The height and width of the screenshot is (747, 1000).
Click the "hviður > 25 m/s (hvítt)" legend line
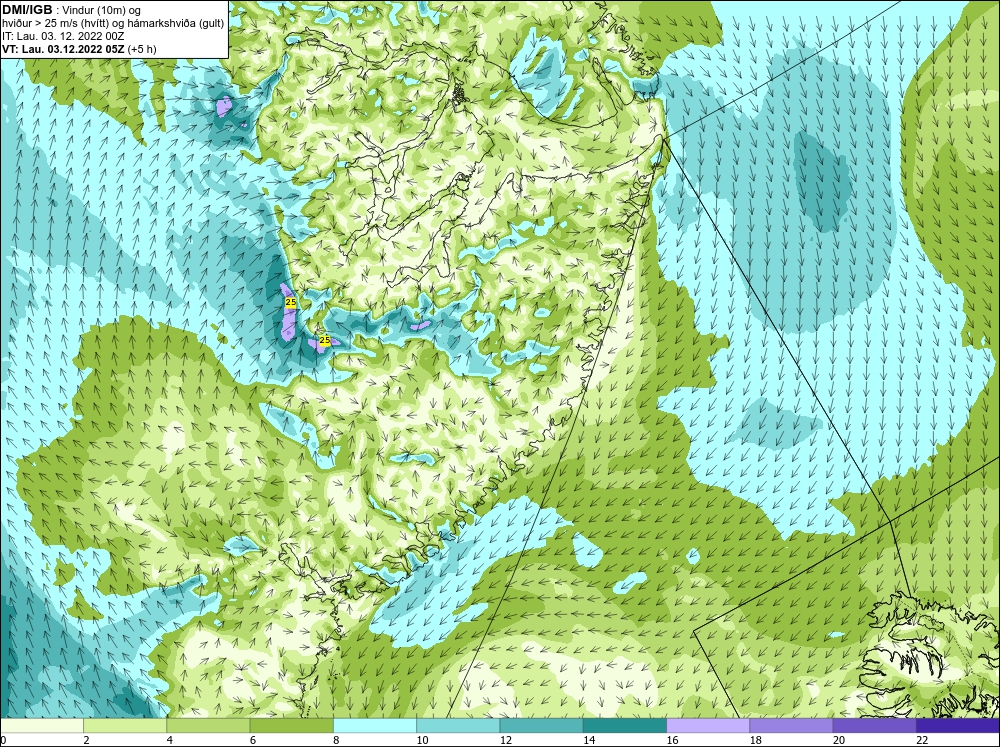55,23
